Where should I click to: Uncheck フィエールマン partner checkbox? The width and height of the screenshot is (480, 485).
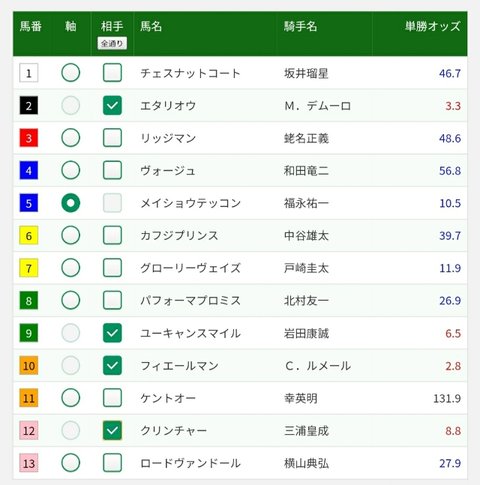(x=112, y=365)
